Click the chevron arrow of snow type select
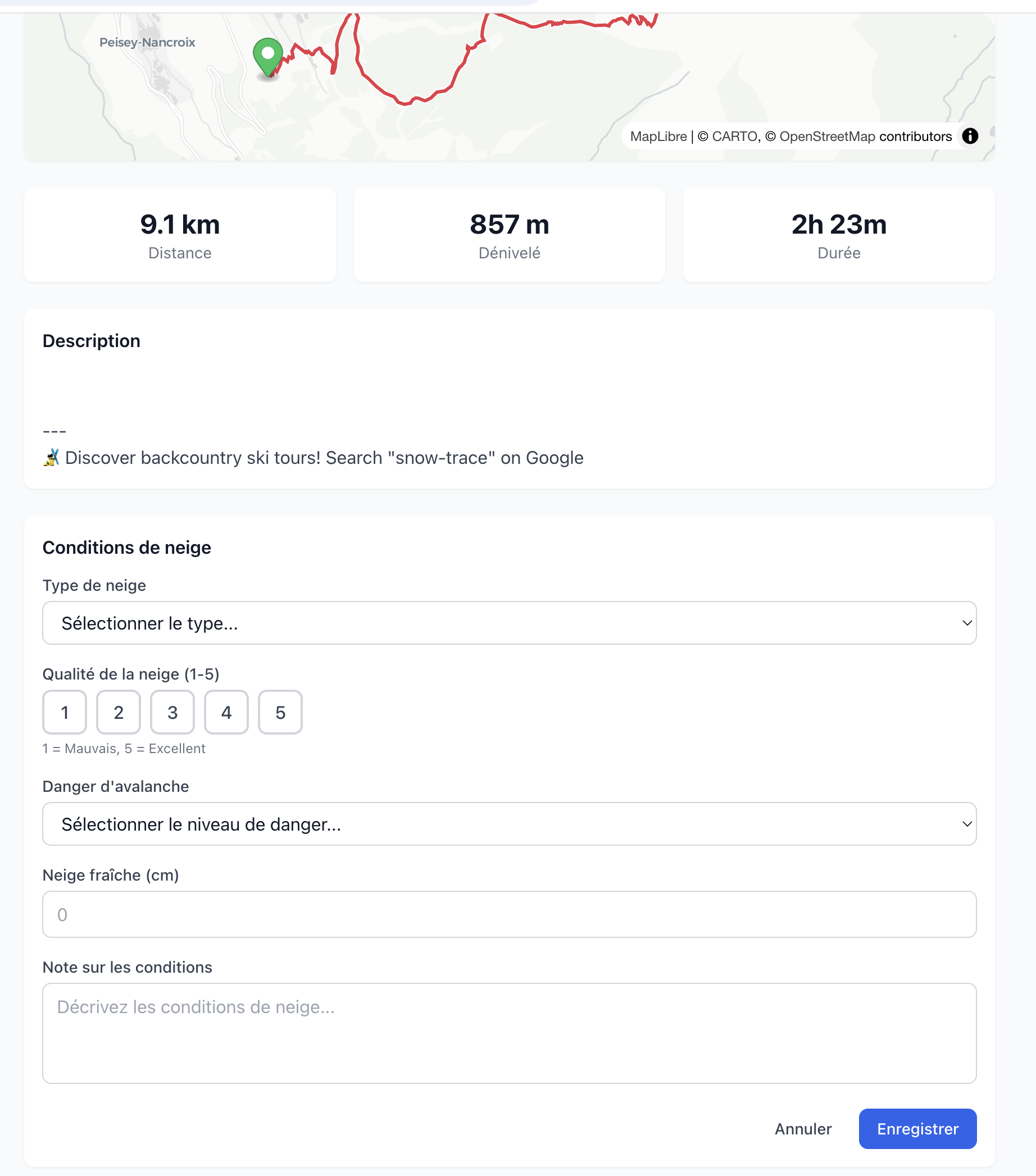Image resolution: width=1036 pixels, height=1176 pixels. click(967, 623)
